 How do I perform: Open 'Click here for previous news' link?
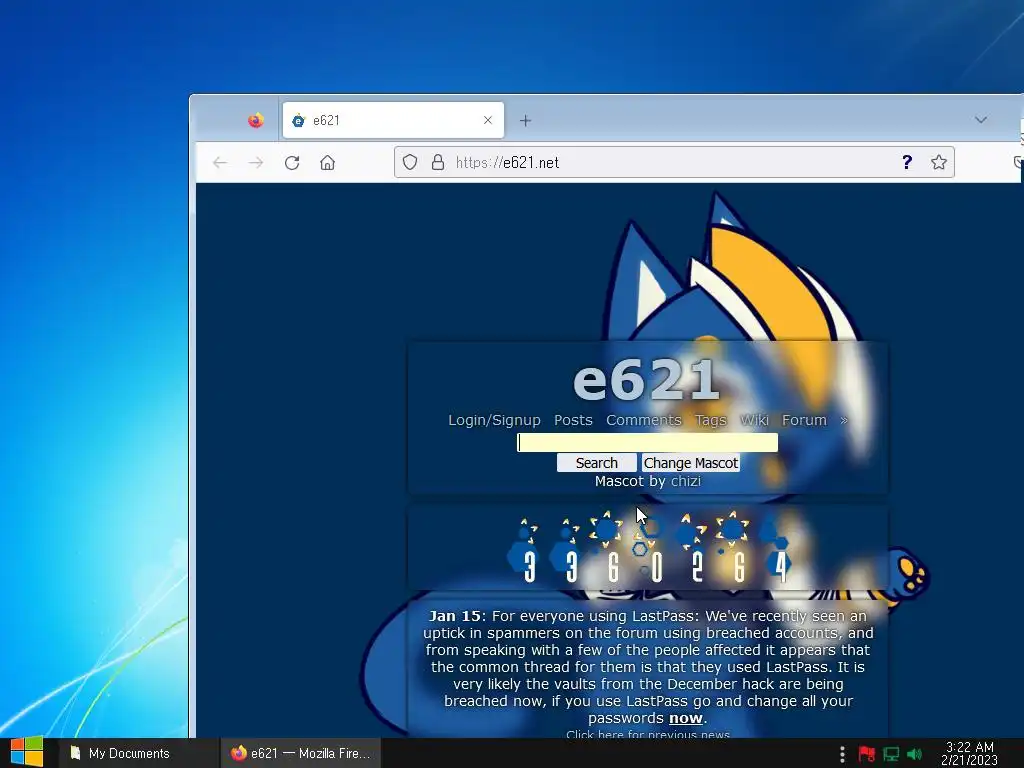point(648,733)
